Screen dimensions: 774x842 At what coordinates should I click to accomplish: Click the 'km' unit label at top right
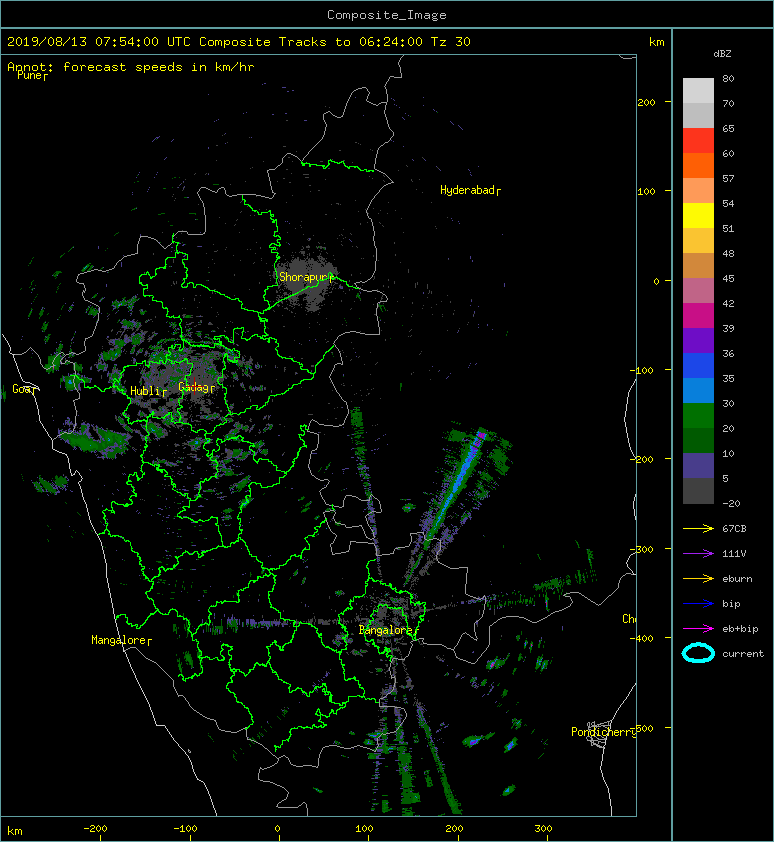click(x=656, y=42)
